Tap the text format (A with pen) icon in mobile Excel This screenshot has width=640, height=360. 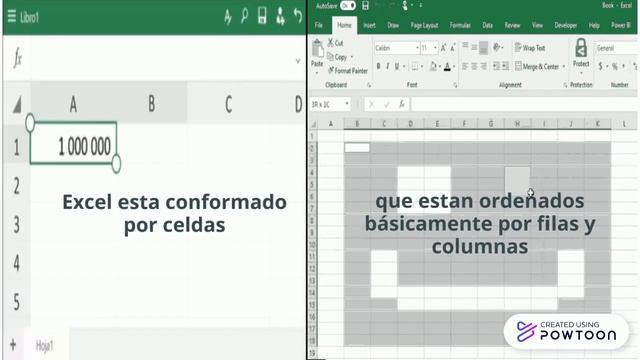coord(228,17)
